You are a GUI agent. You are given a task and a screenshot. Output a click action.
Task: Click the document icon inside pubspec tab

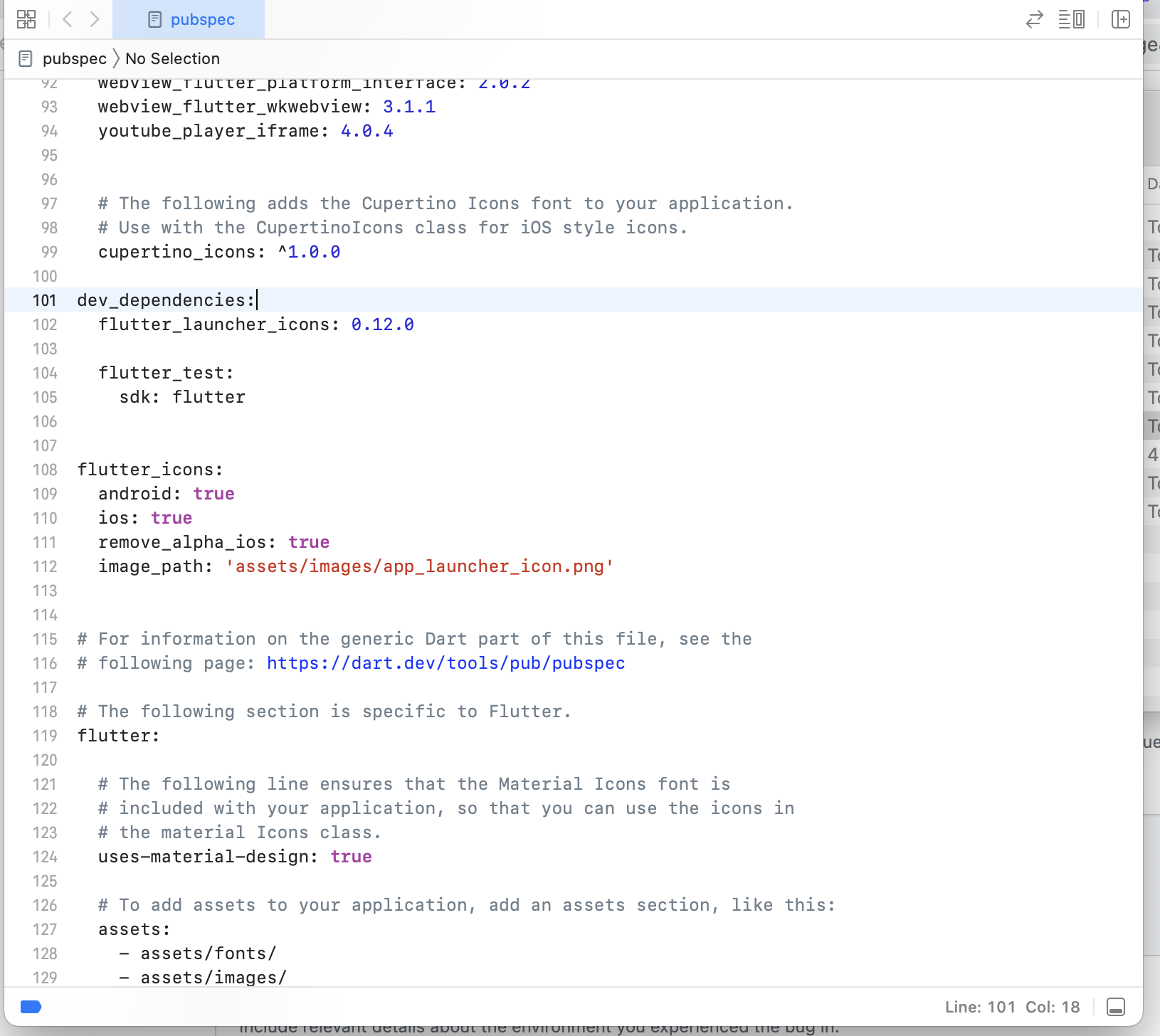tap(155, 19)
